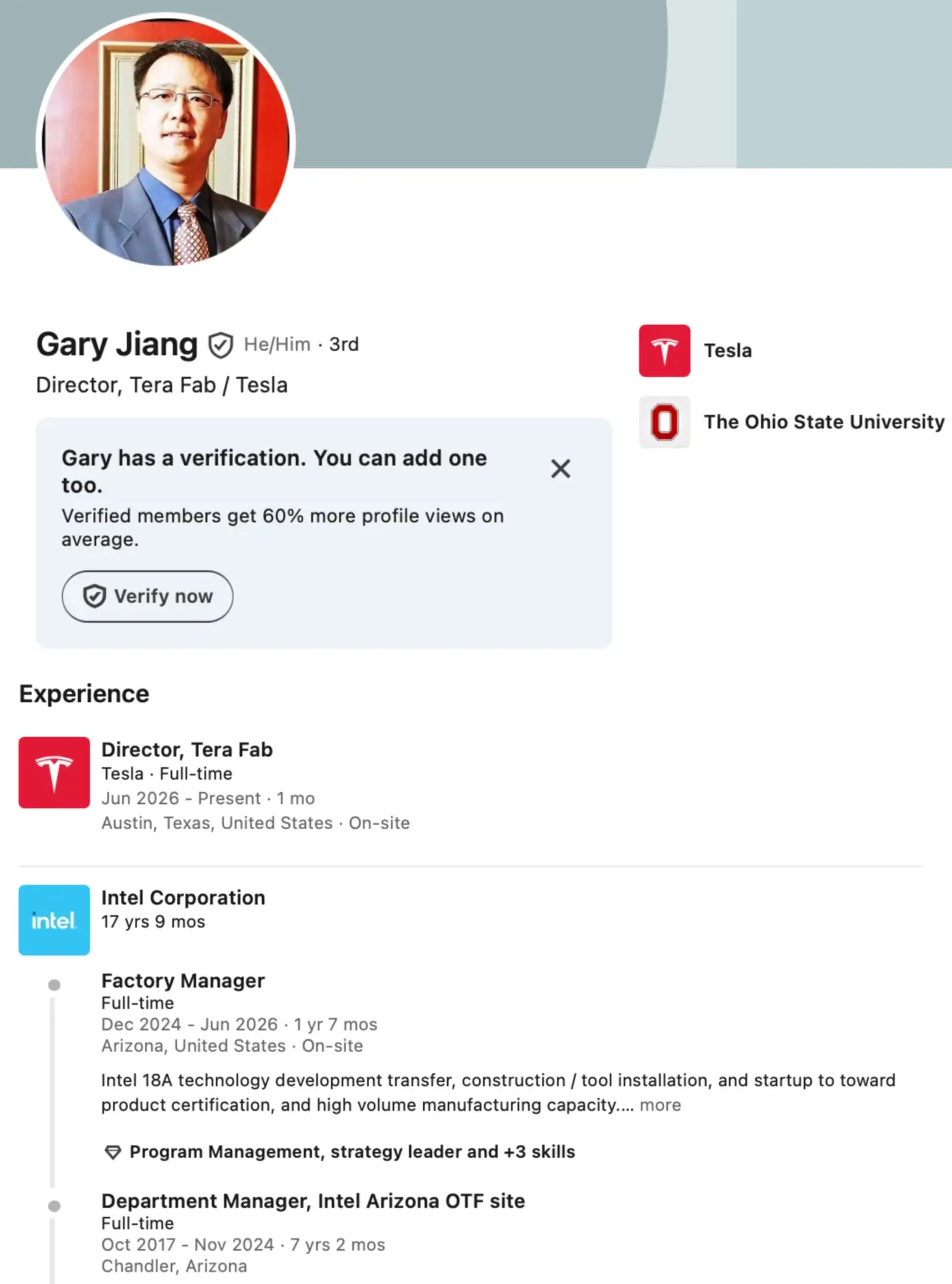Expand Factory Manager description with more
The image size is (952, 1284).
tap(660, 1105)
